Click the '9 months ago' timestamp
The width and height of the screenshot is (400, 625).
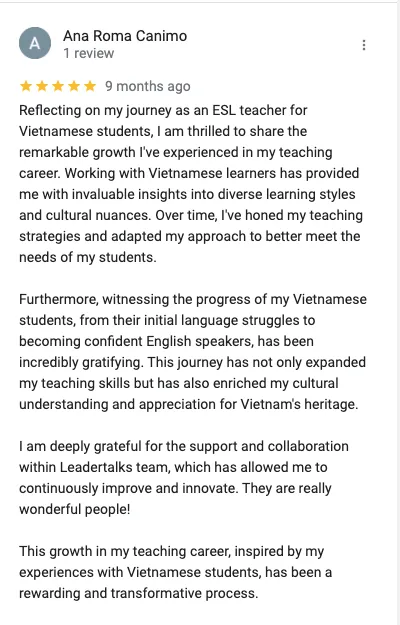pyautogui.click(x=147, y=86)
